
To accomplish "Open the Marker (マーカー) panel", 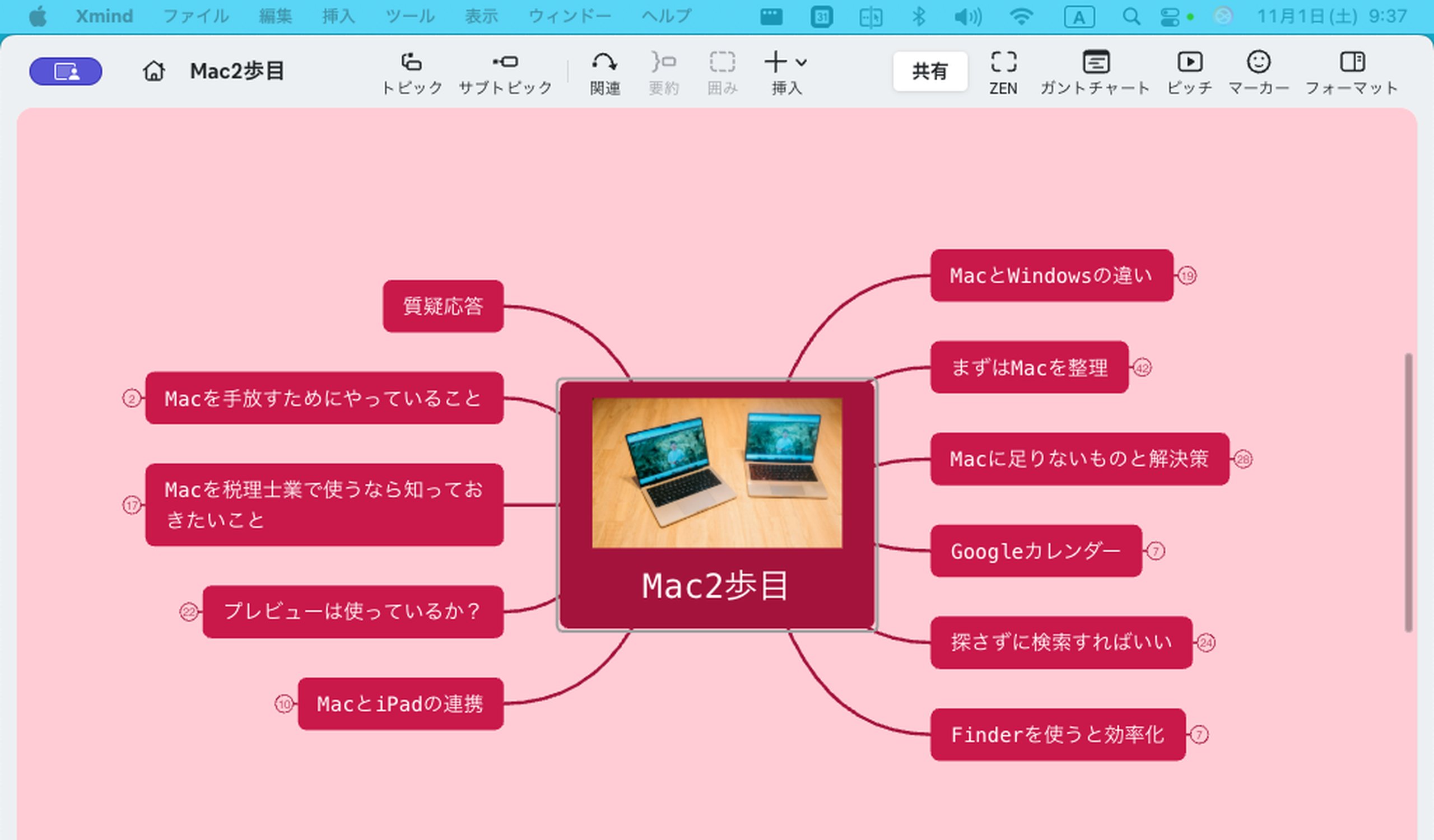I will (x=1258, y=63).
